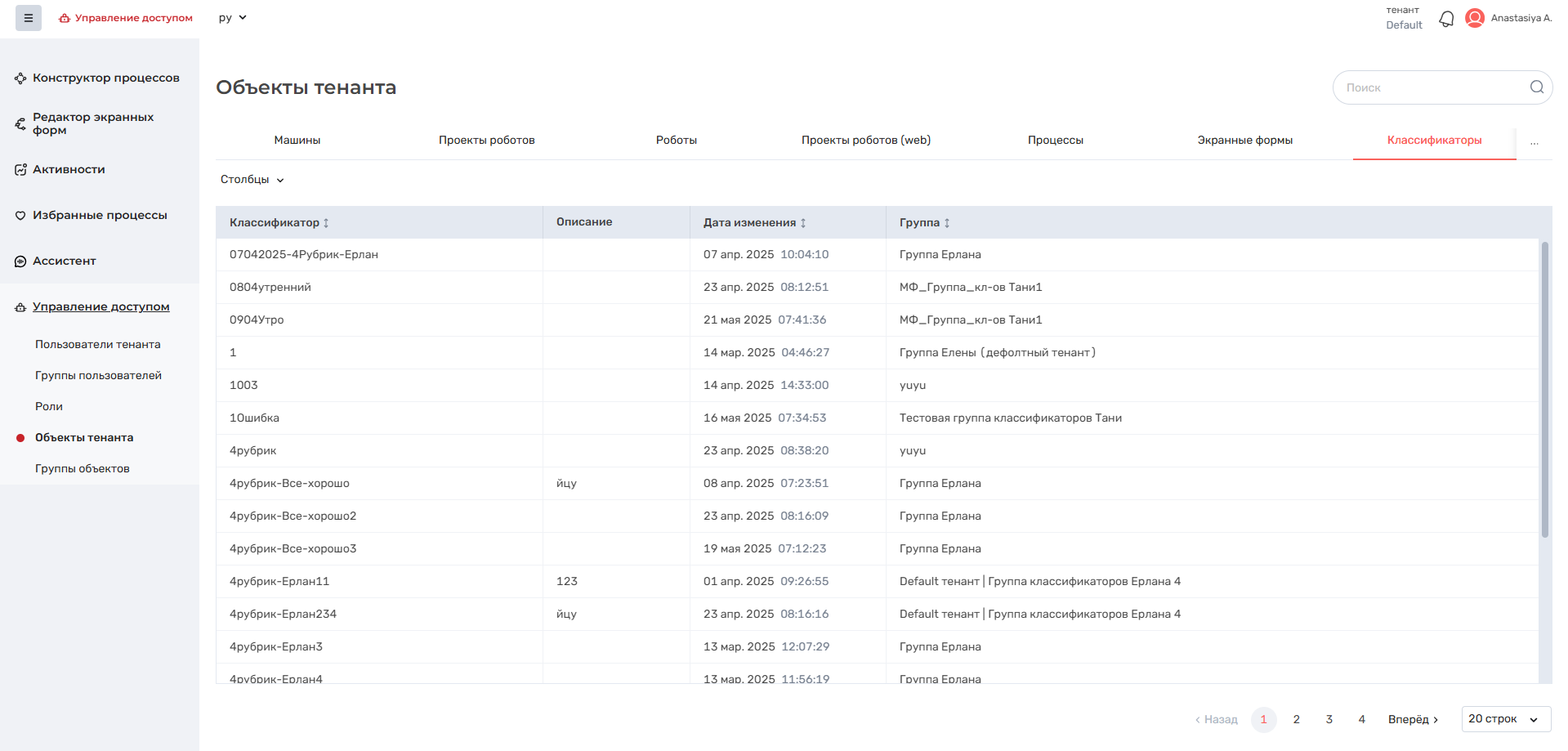Sort by the Классификатор column

click(x=326, y=223)
